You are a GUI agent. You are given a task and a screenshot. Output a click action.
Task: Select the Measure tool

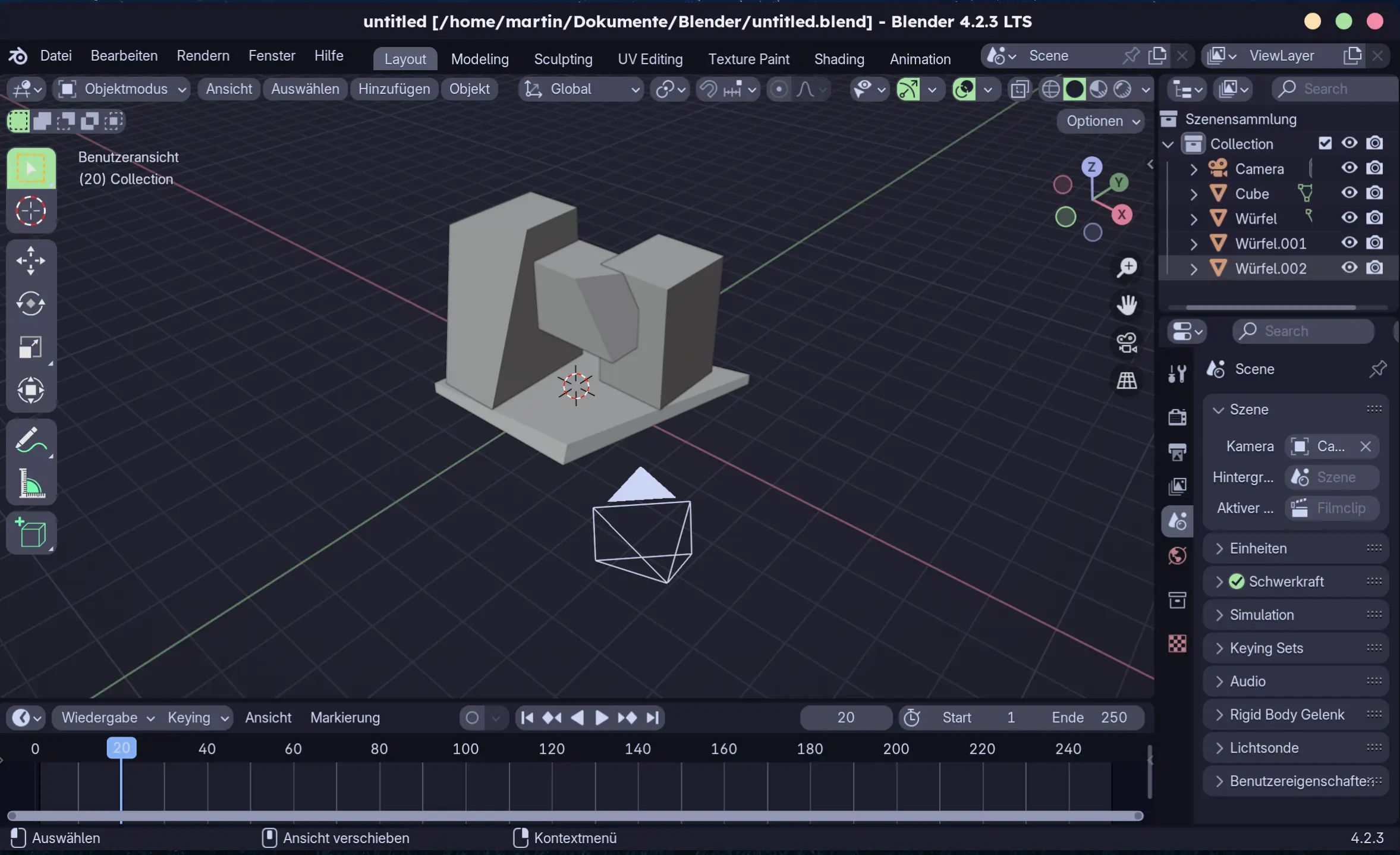[30, 484]
